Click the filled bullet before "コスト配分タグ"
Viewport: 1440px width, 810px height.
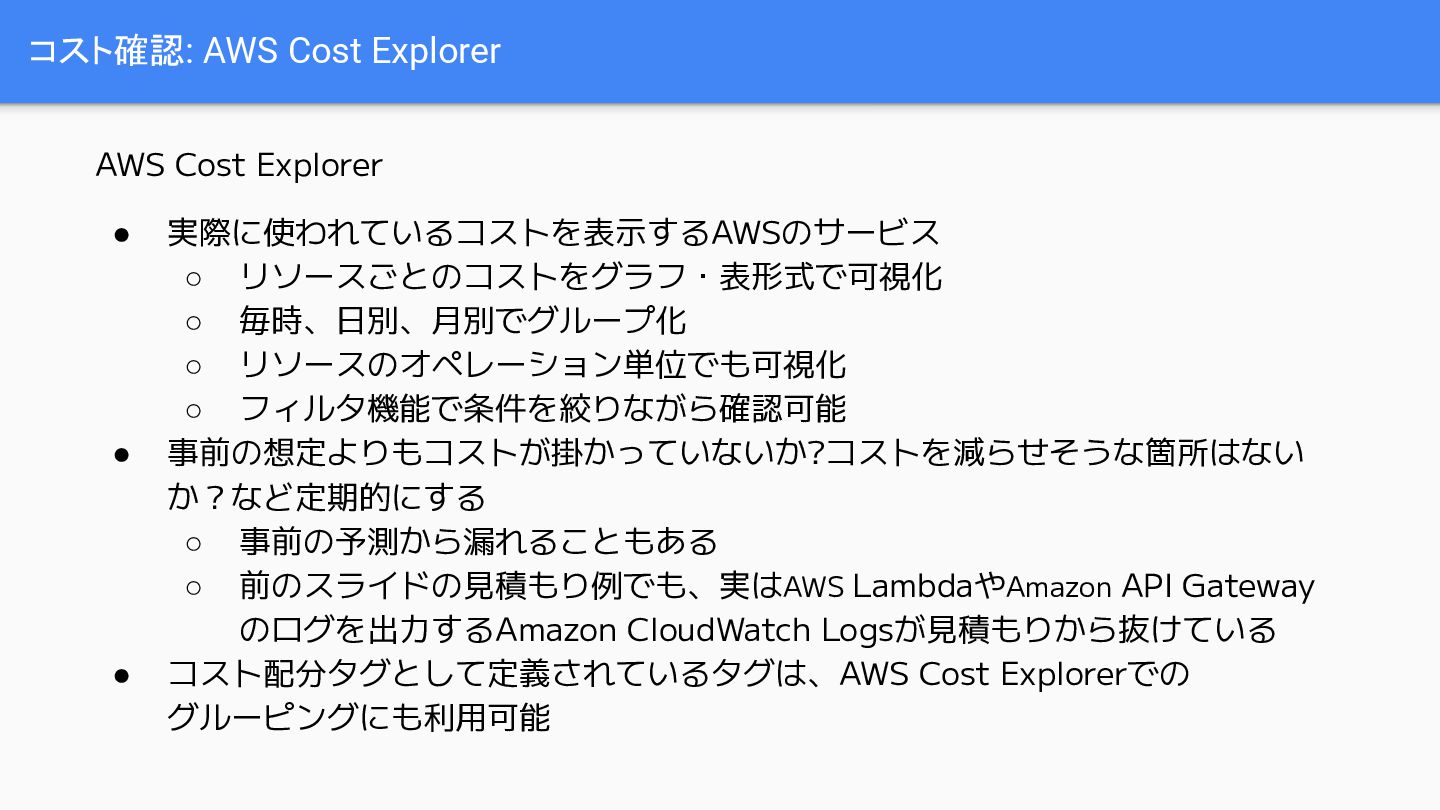coord(122,675)
